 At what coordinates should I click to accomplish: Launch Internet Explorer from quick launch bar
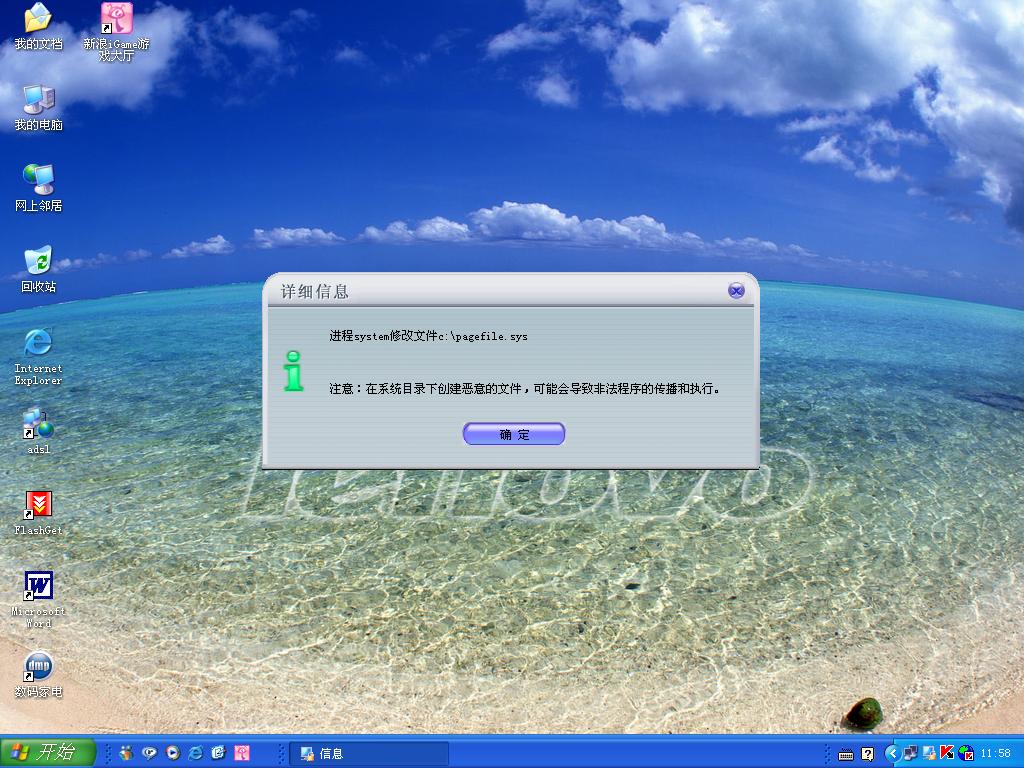point(195,753)
